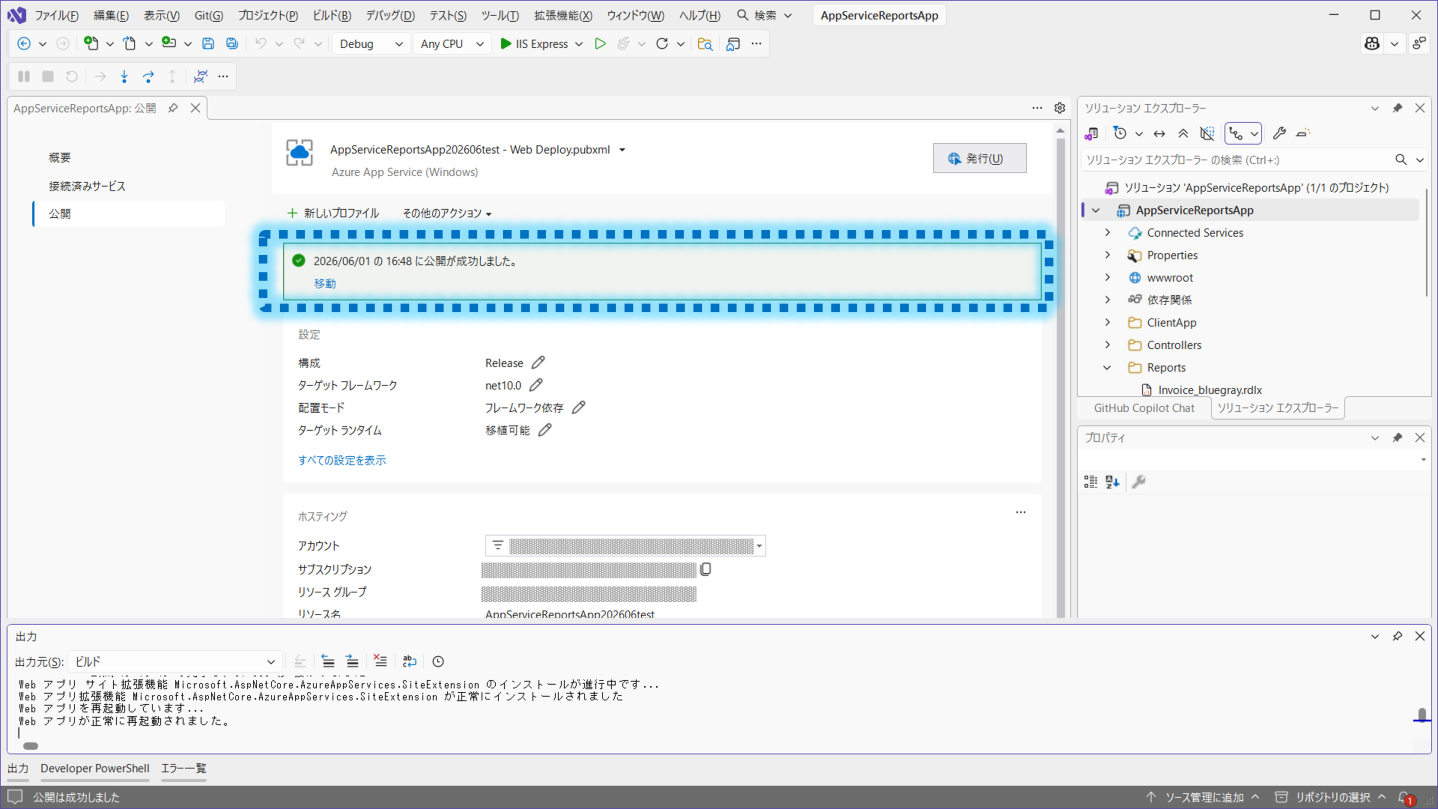The width and height of the screenshot is (1438, 809).
Task: Select Invoice_bluegray.rdlx file
Action: 1210,390
